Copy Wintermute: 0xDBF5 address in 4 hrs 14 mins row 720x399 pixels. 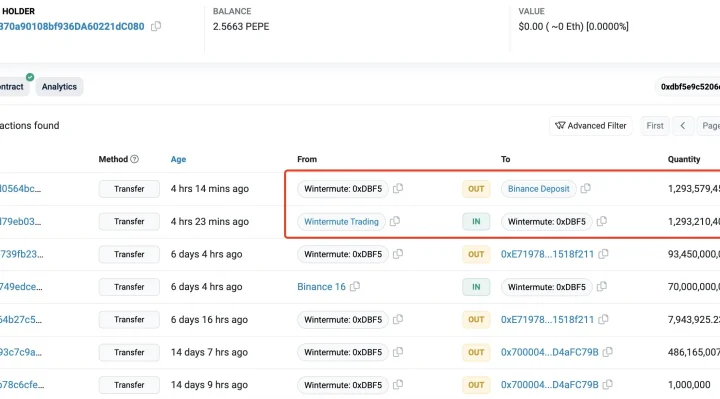(x=398, y=188)
